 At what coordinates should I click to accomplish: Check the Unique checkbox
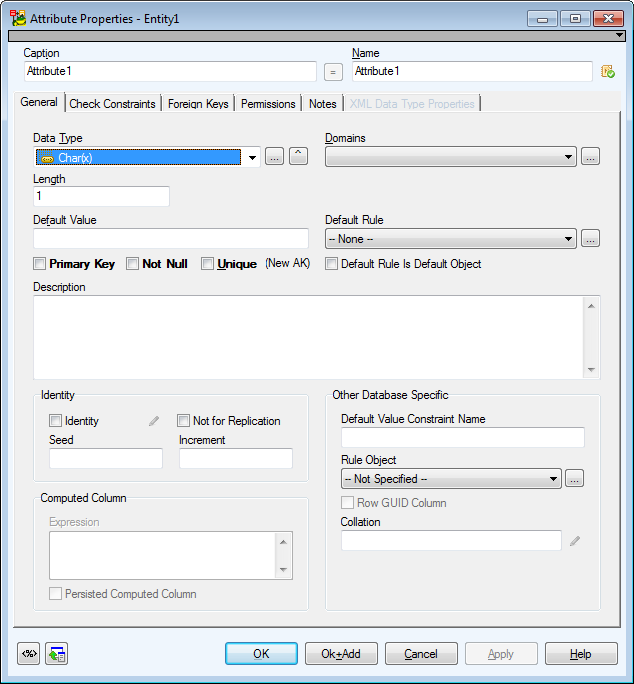tap(207, 263)
